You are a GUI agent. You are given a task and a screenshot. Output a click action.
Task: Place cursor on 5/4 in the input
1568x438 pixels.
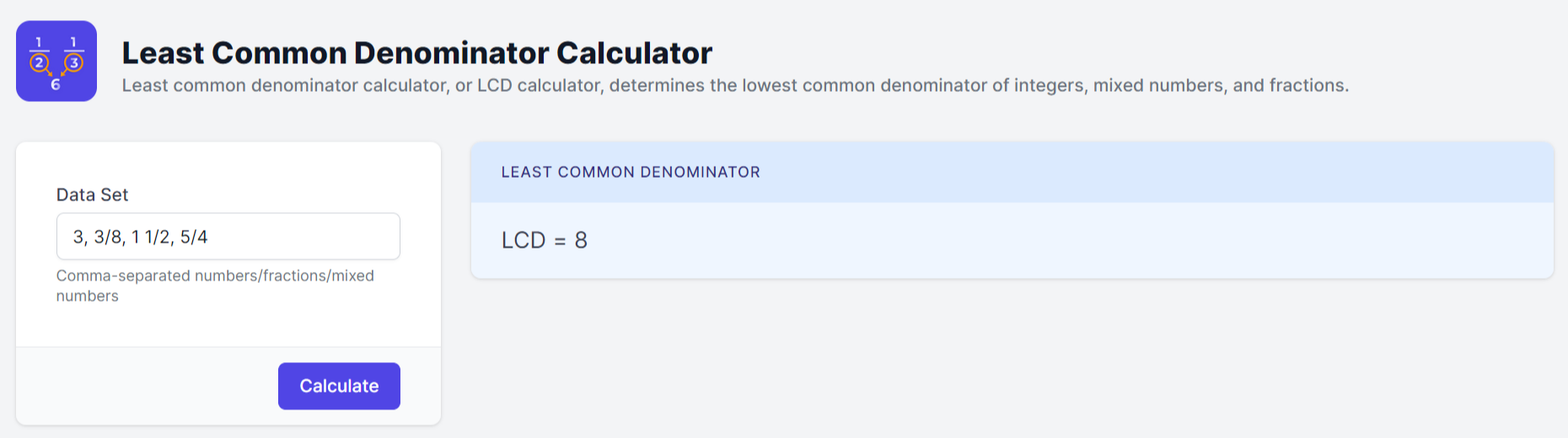coord(194,238)
